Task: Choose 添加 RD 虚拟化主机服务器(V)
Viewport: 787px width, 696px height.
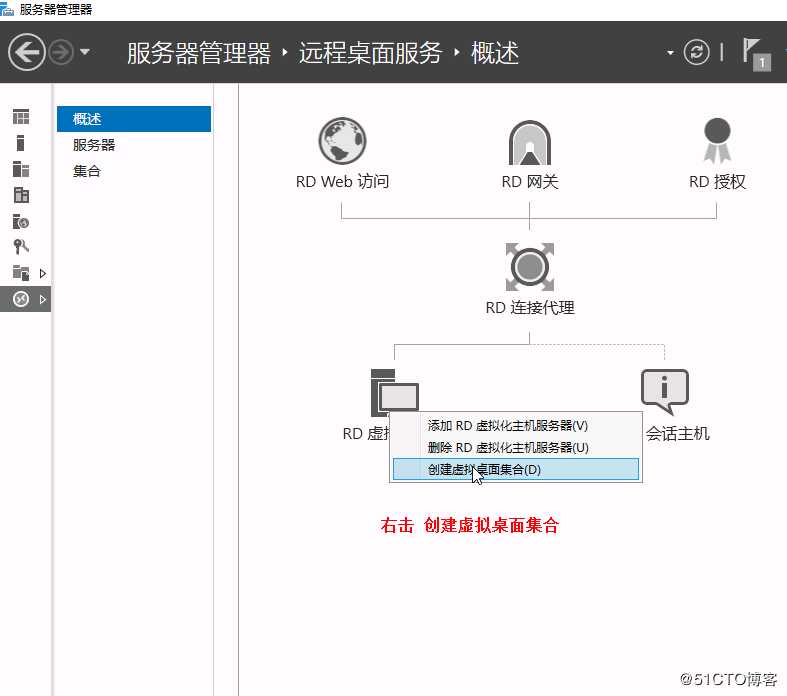Action: [x=515, y=426]
